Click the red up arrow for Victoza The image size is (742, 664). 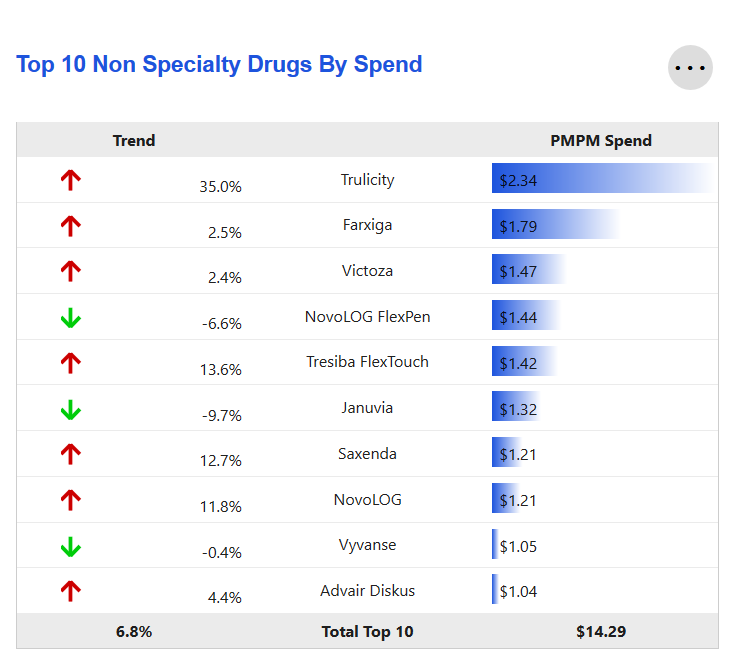70,272
